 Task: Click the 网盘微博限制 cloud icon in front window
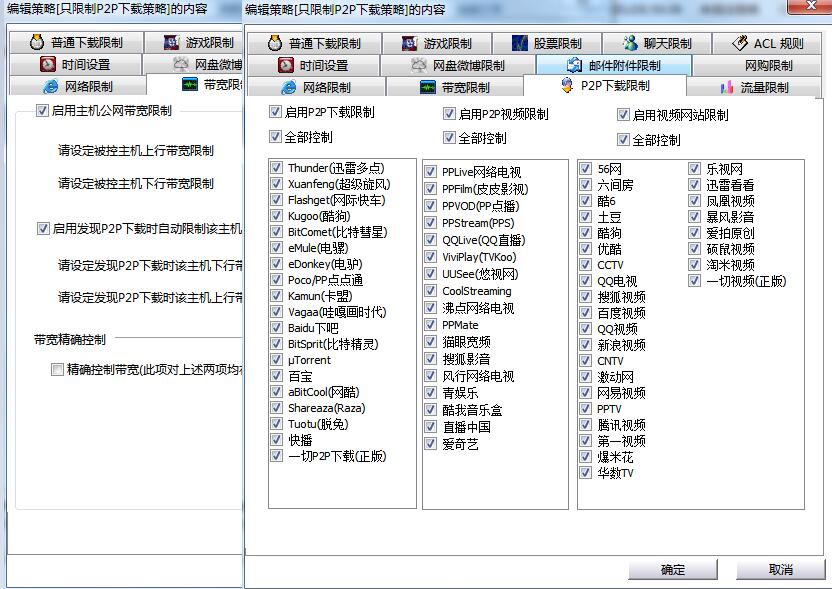click(x=419, y=65)
